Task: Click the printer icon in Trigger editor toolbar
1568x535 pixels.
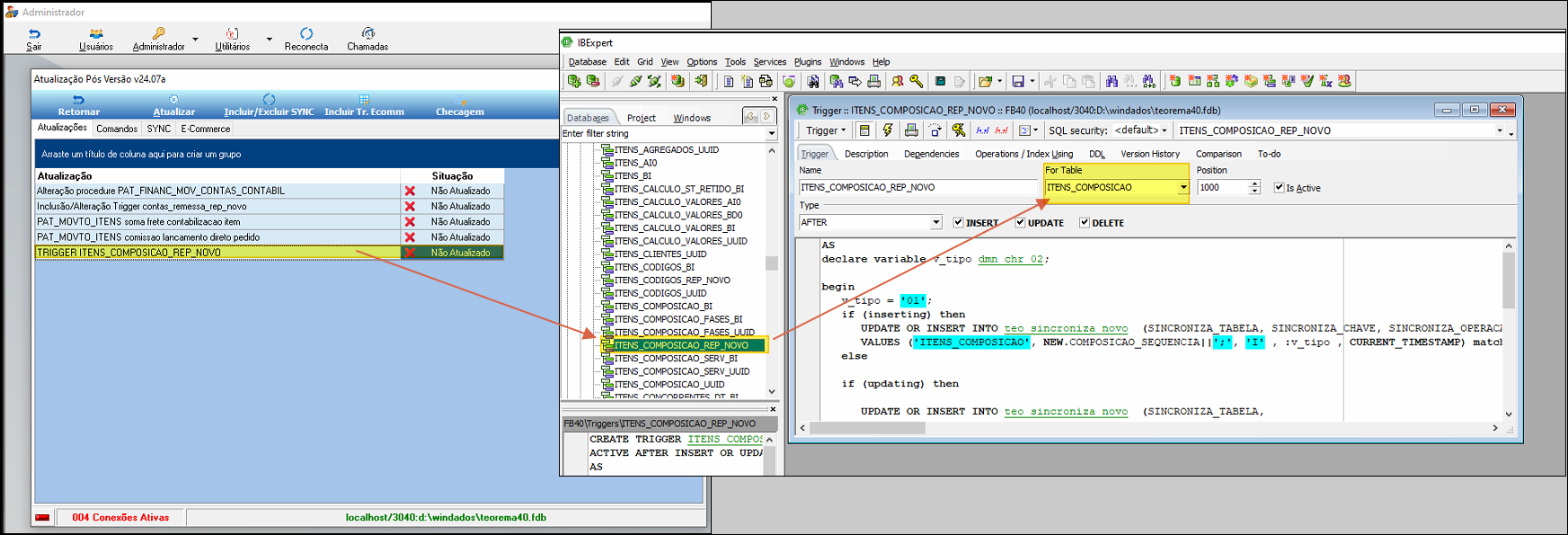Action: [911, 130]
